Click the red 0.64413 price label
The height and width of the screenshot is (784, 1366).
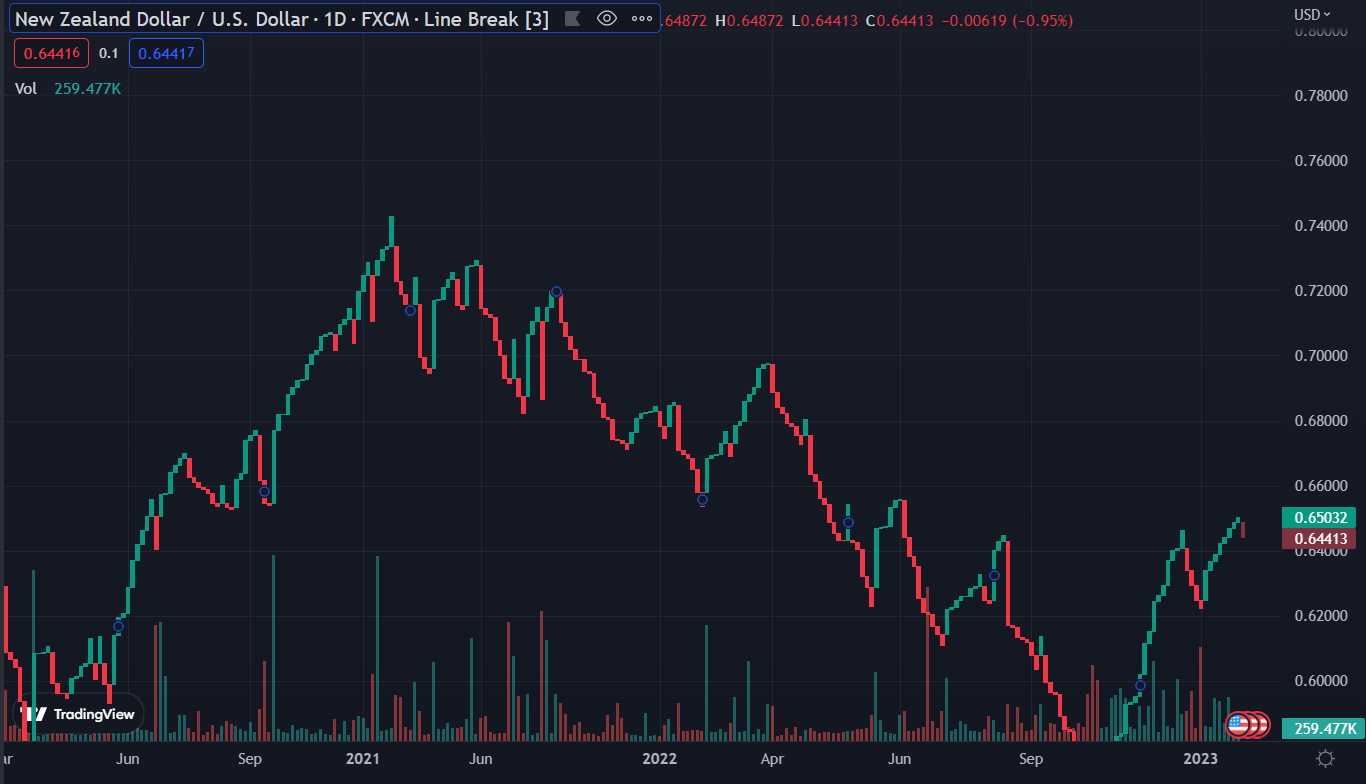(1320, 539)
